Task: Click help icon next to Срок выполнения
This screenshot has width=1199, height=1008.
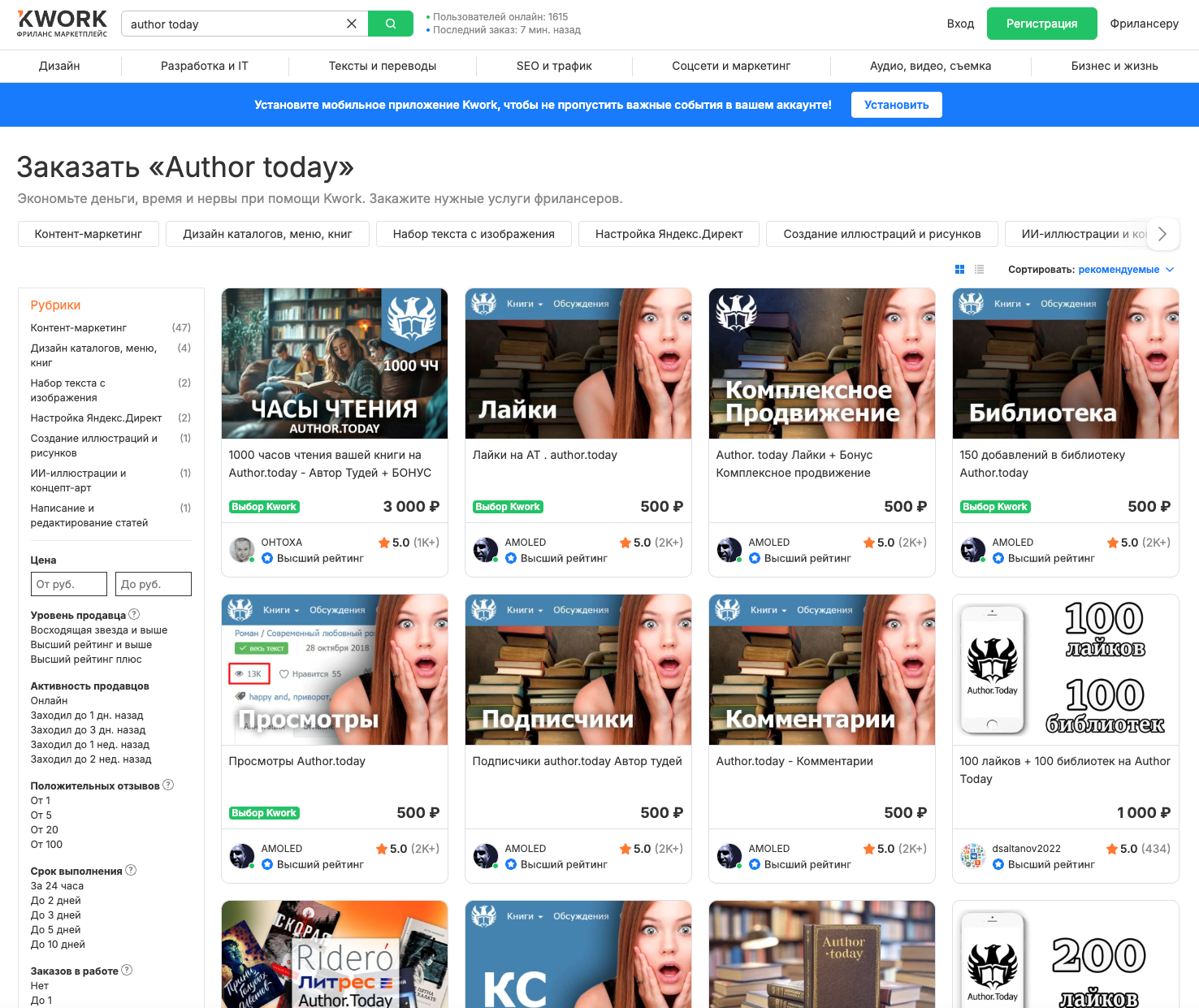Action: coord(131,870)
